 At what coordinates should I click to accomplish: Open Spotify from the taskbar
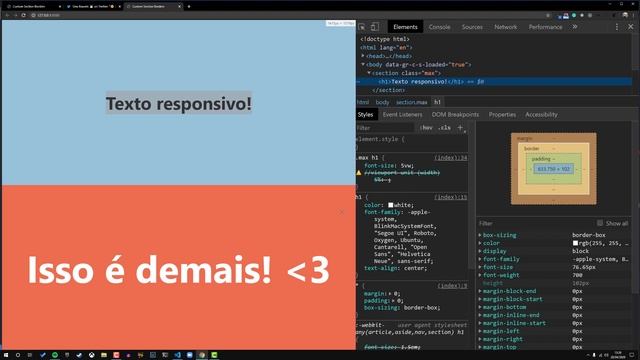point(55,355)
